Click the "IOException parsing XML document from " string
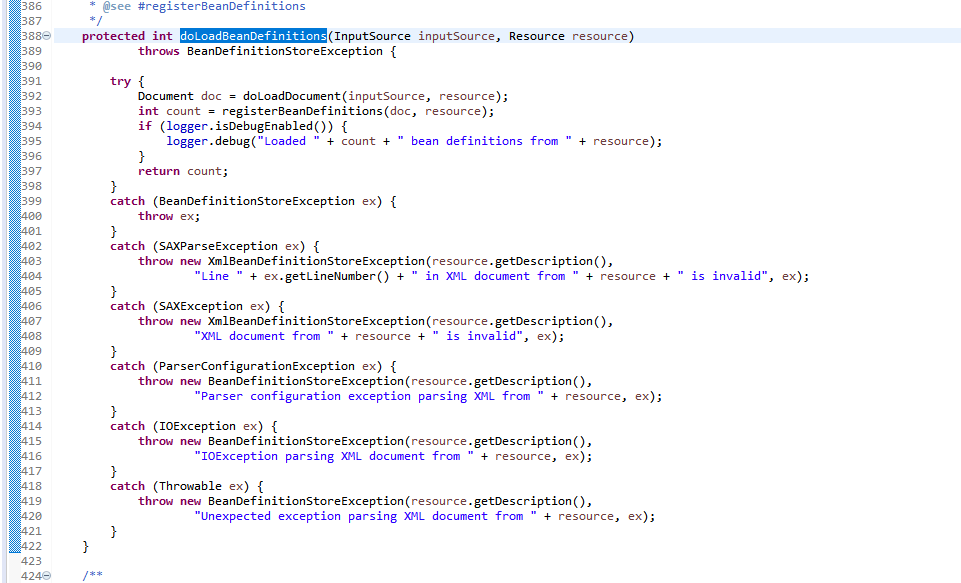This screenshot has width=961, height=583. pos(334,457)
